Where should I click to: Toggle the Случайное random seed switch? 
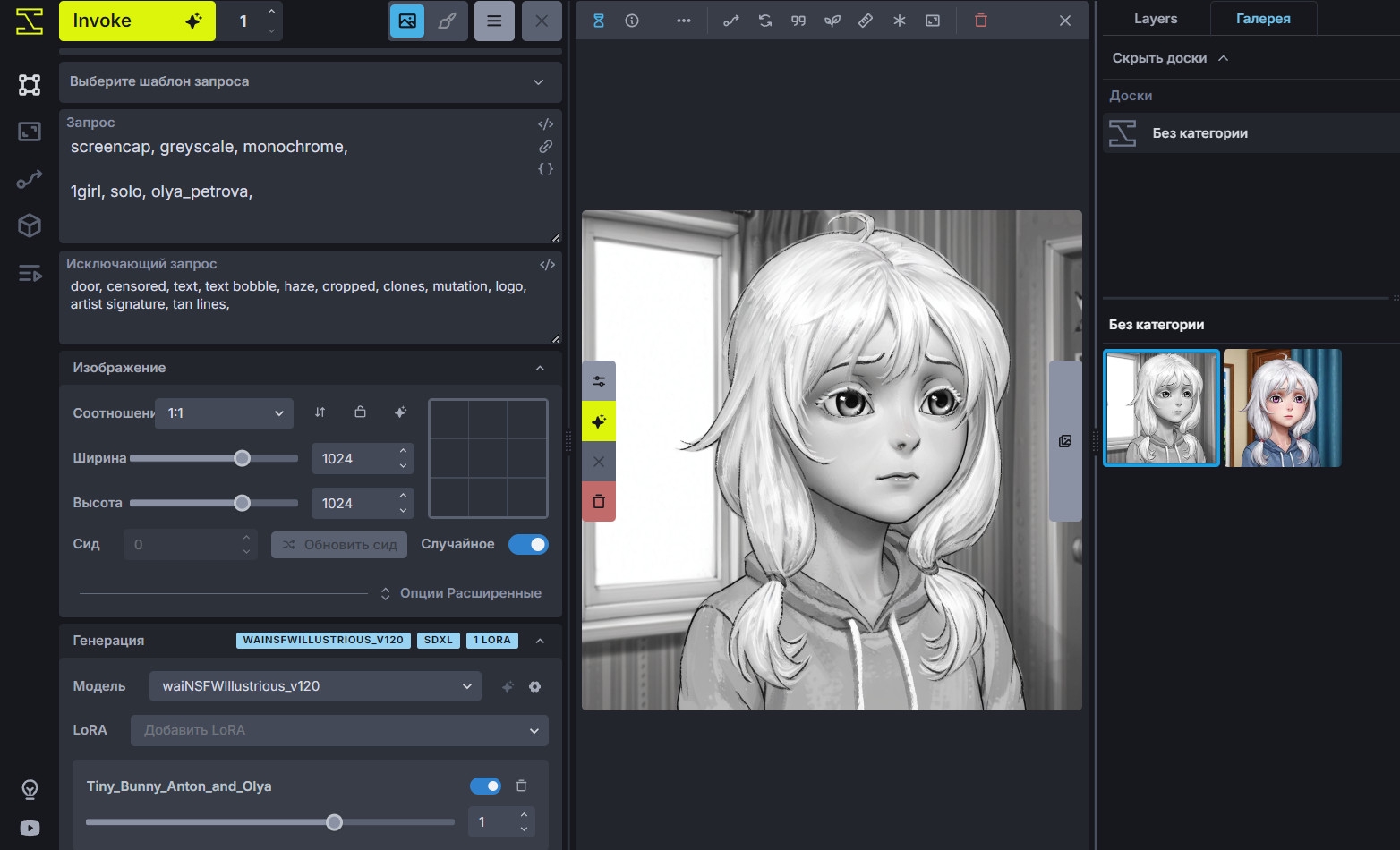tap(528, 544)
